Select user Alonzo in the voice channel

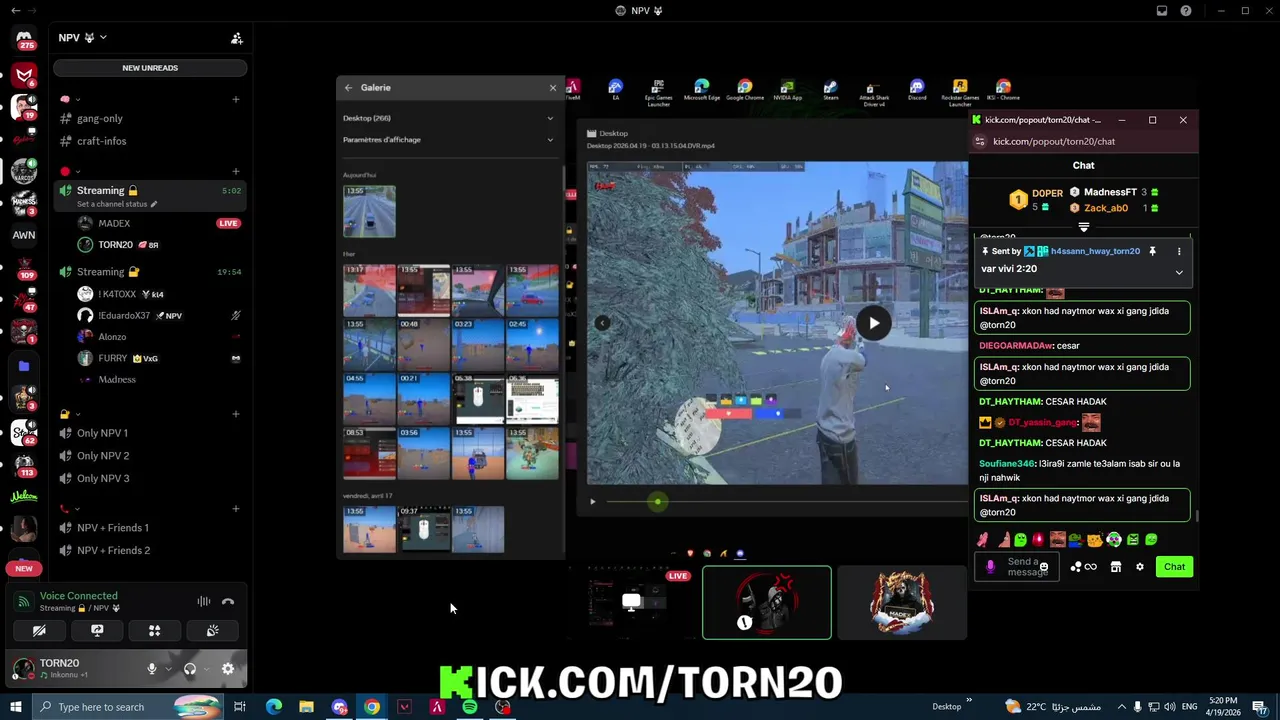pyautogui.click(x=112, y=337)
